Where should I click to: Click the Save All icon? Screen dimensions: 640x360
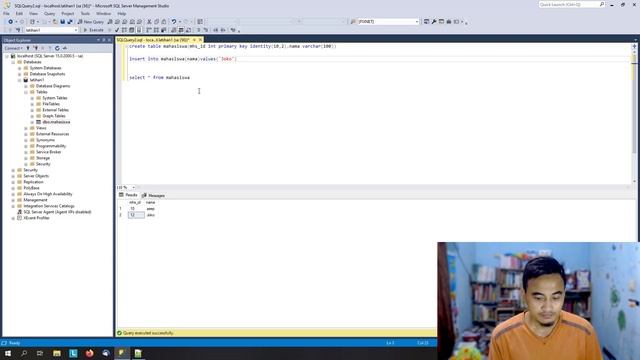[70, 22]
